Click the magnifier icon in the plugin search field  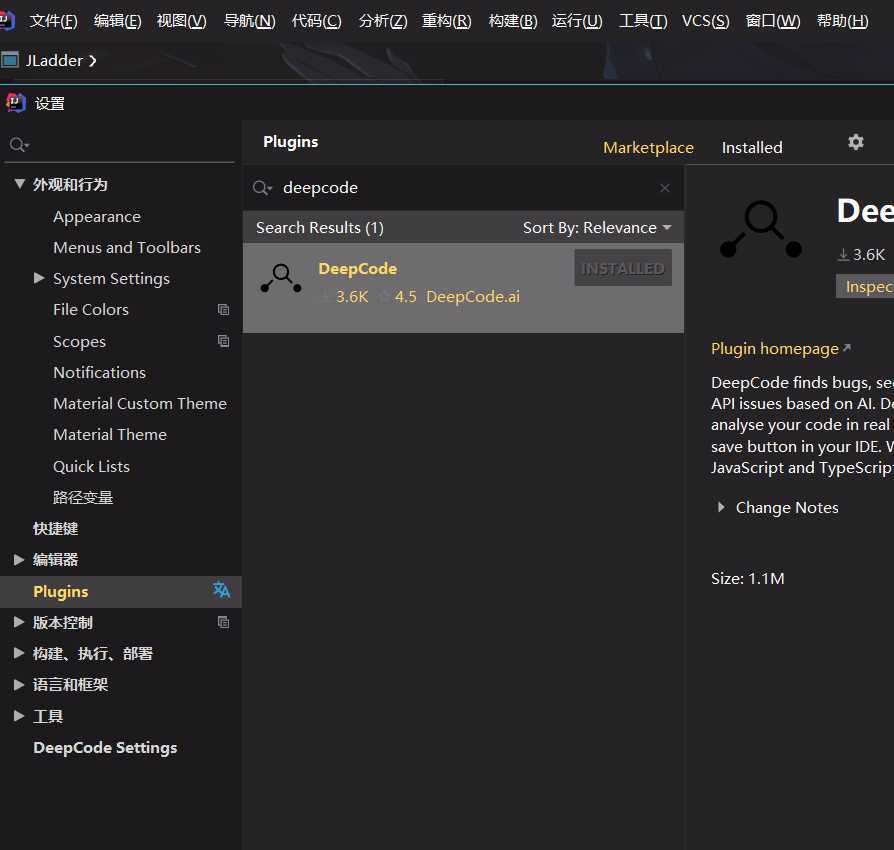pos(262,188)
